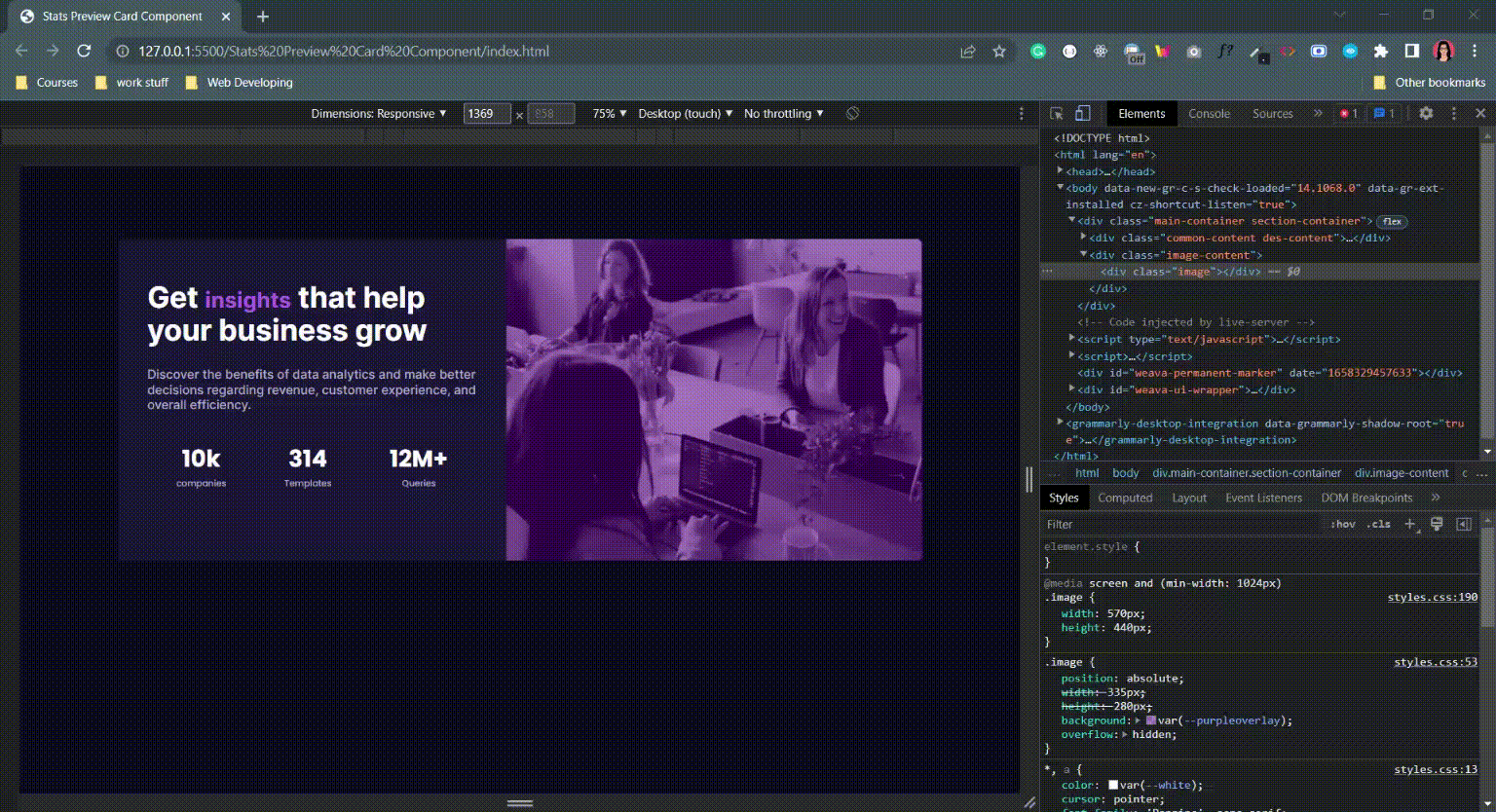1496x812 pixels.
Task: Click the viewport height field
Action: tap(550, 114)
